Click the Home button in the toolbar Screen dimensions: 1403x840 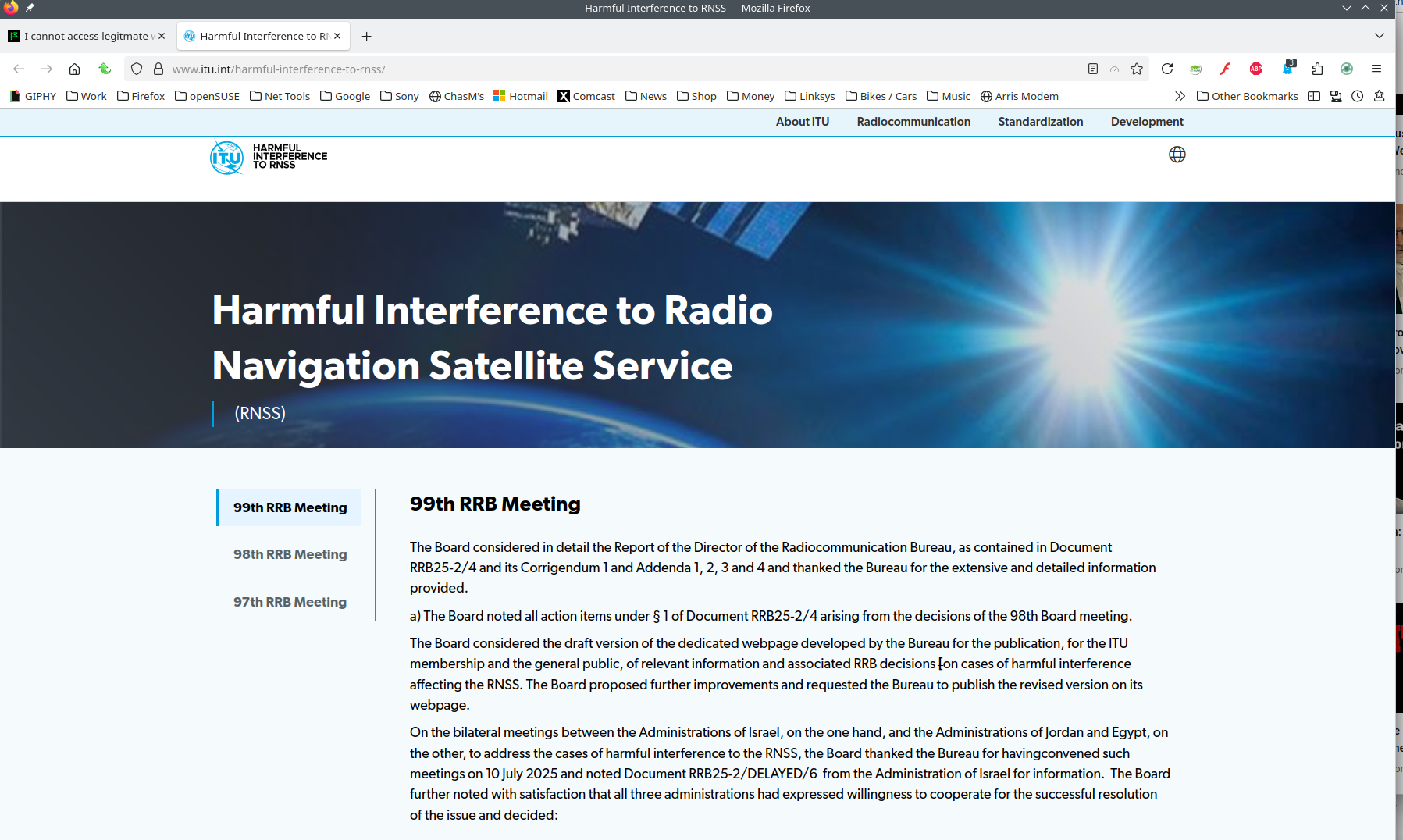coord(74,69)
